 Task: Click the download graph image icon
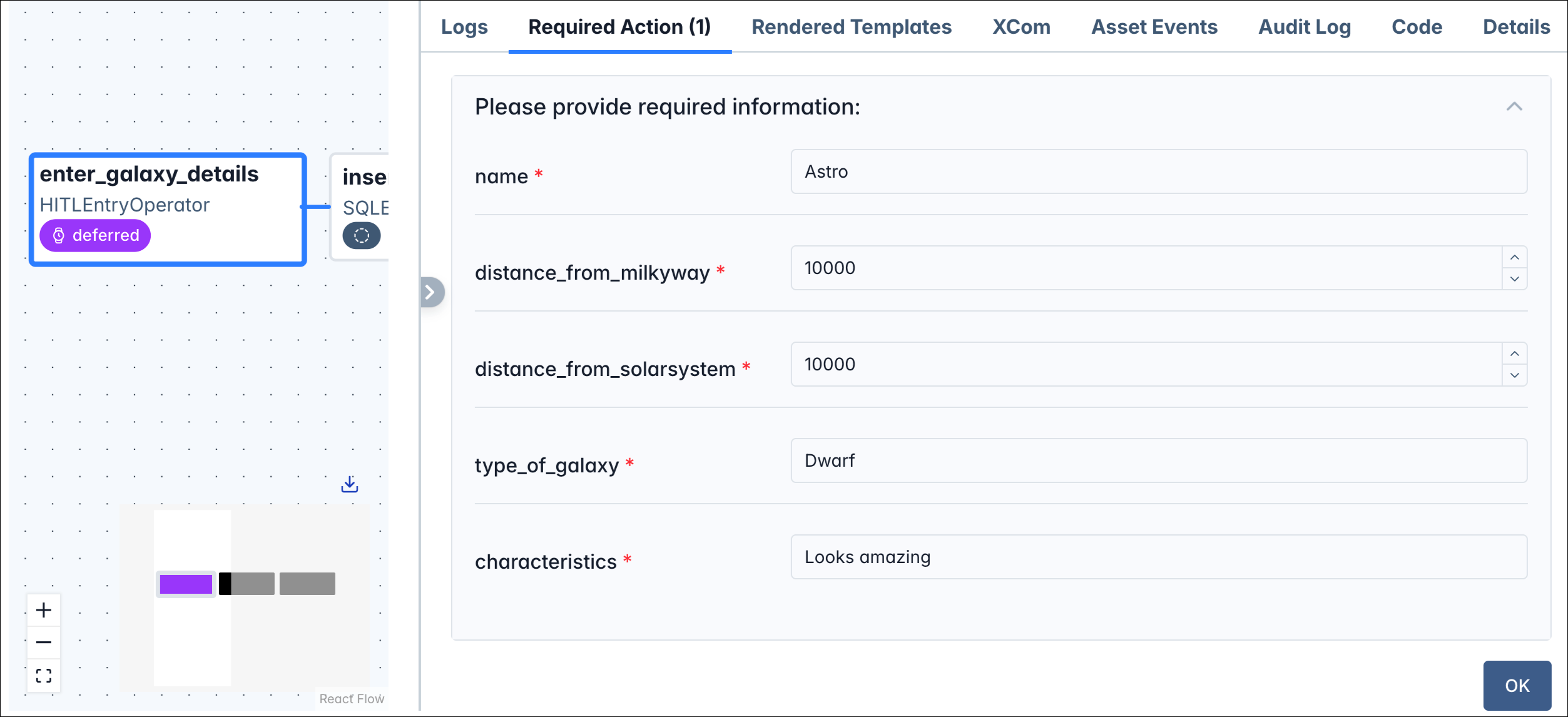coord(349,484)
